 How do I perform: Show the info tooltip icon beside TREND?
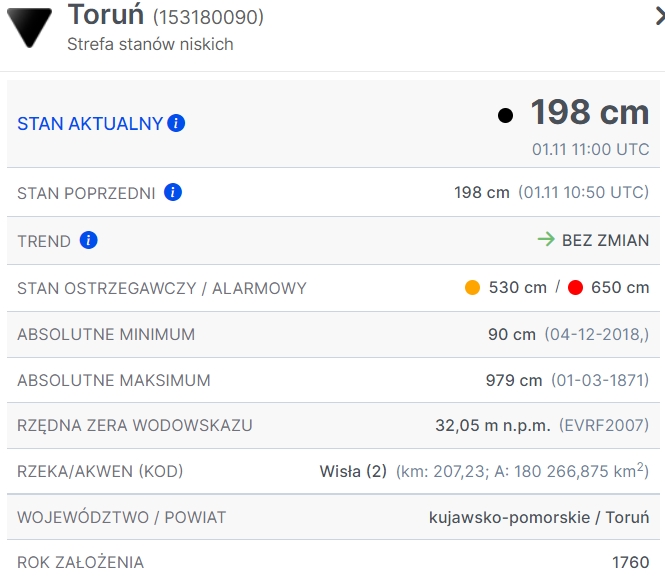[x=88, y=240]
